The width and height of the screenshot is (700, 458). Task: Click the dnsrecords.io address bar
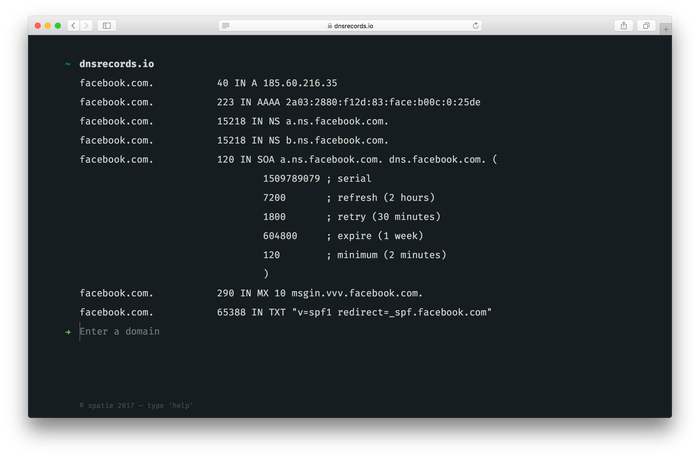tap(350, 26)
